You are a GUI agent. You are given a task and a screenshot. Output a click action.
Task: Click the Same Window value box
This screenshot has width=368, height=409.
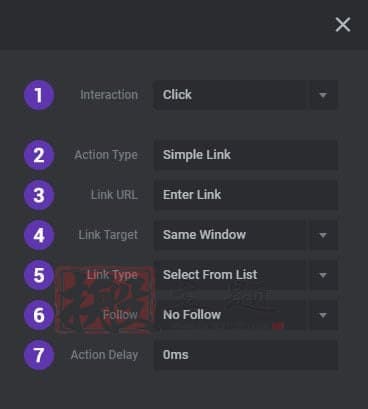click(x=230, y=235)
